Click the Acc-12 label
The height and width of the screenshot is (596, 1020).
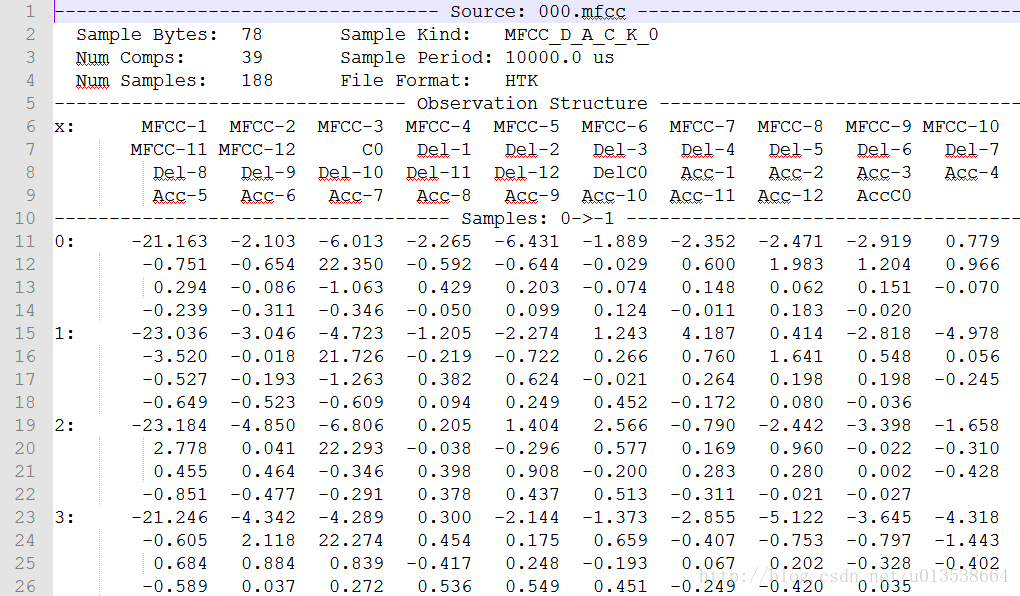click(x=790, y=196)
